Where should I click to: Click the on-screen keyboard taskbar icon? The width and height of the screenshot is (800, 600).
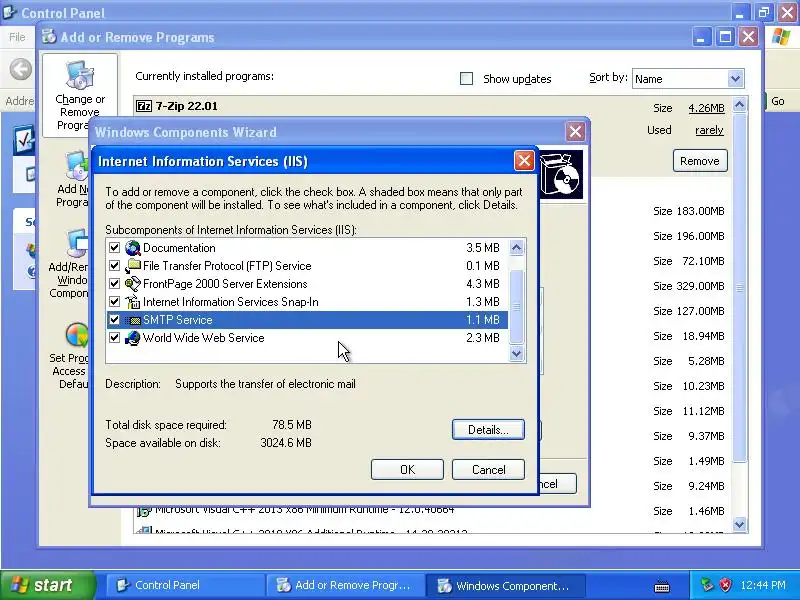tap(662, 585)
